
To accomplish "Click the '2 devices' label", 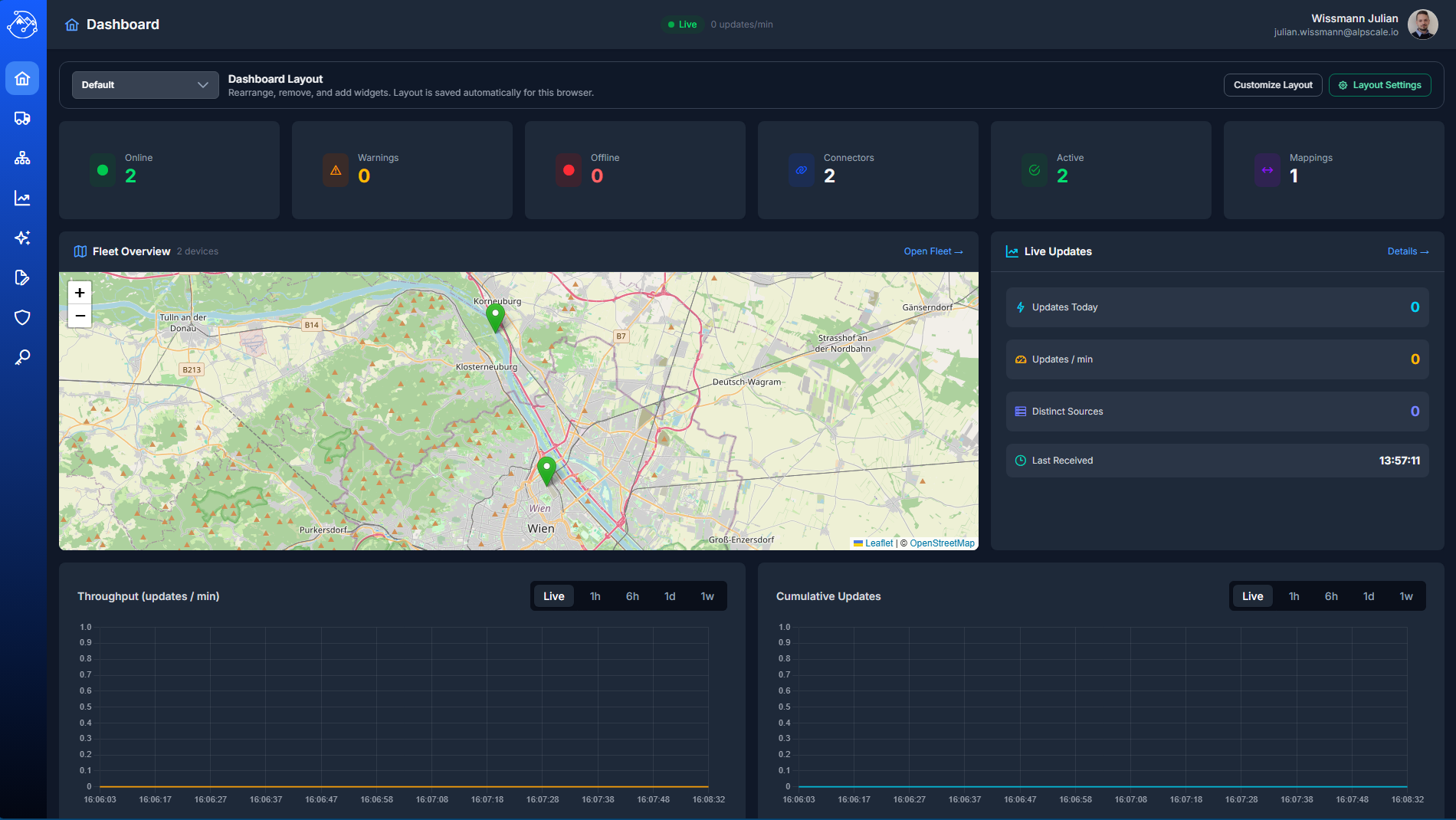I will 198,251.
